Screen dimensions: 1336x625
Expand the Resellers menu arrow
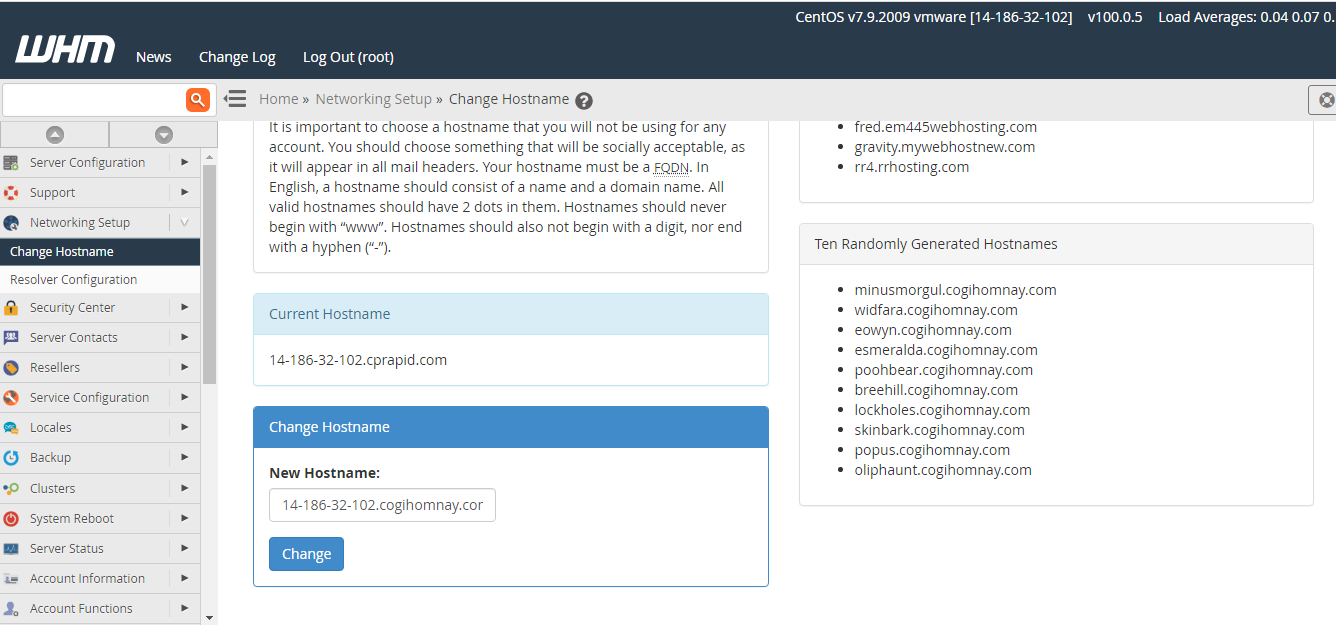pyautogui.click(x=184, y=367)
